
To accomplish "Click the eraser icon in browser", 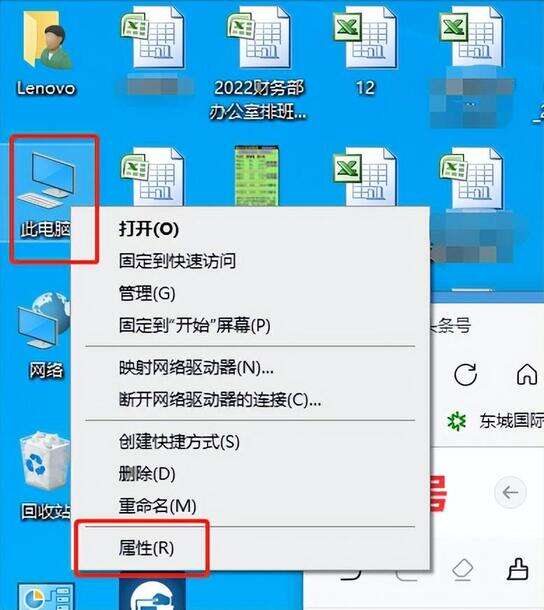I will point(463,570).
